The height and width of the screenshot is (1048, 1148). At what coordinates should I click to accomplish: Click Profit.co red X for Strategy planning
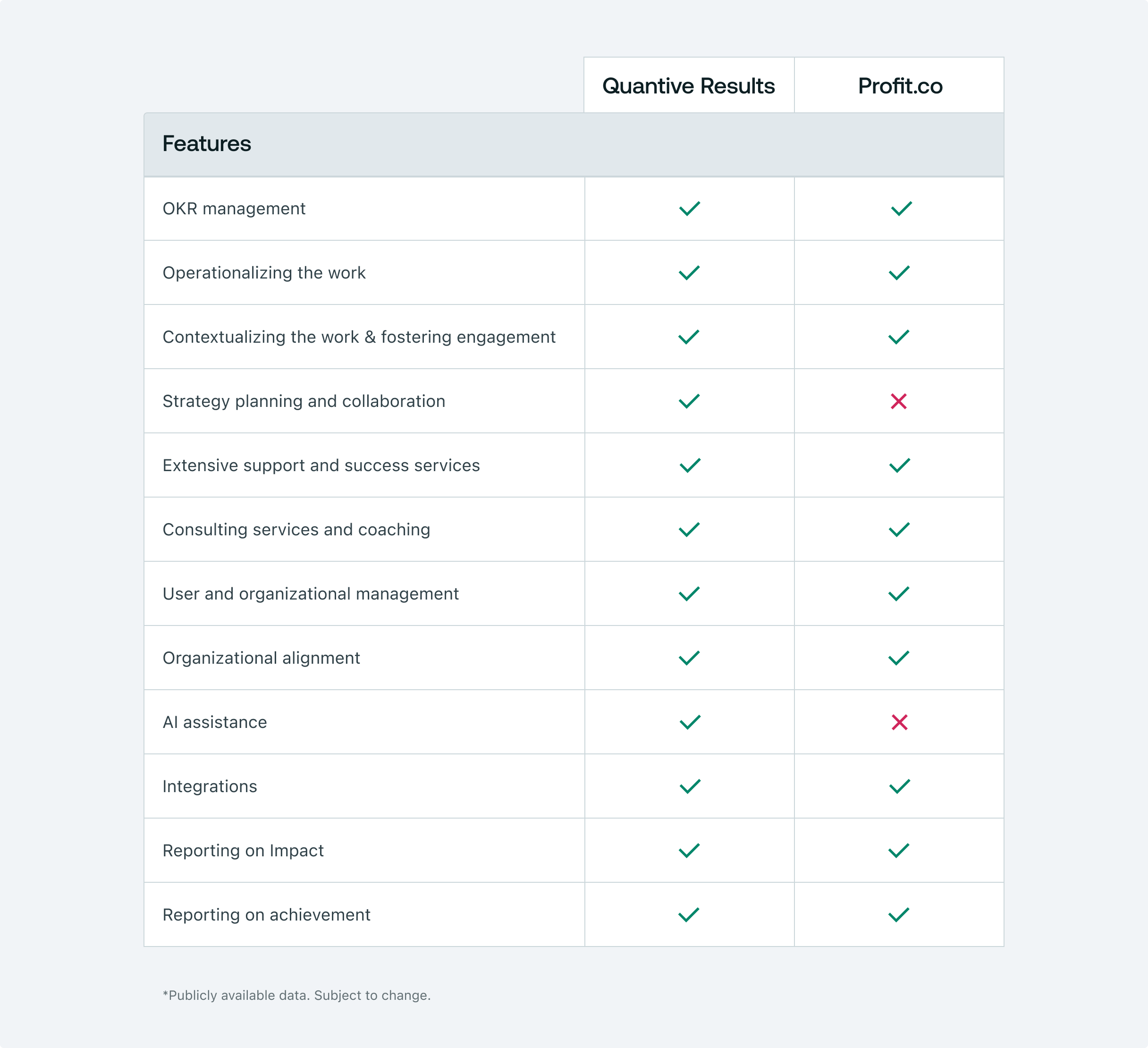pos(899,402)
